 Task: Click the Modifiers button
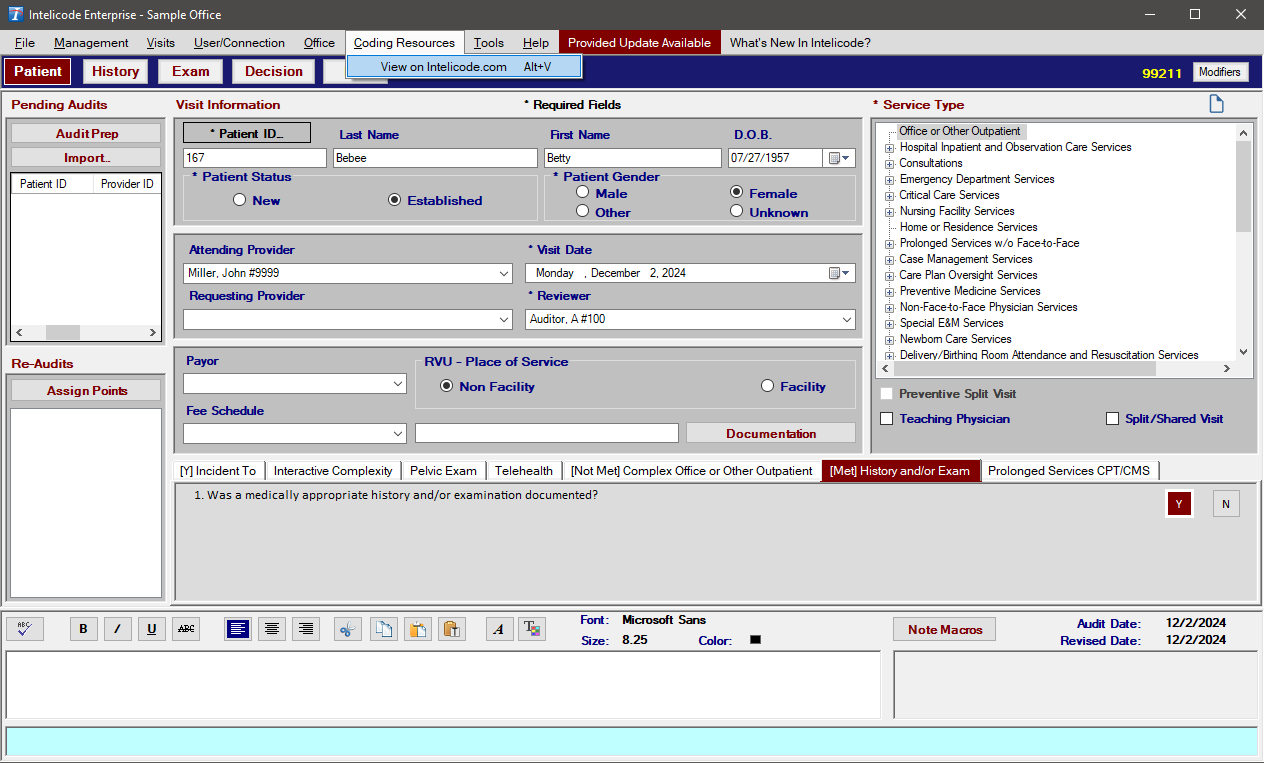click(x=1220, y=72)
